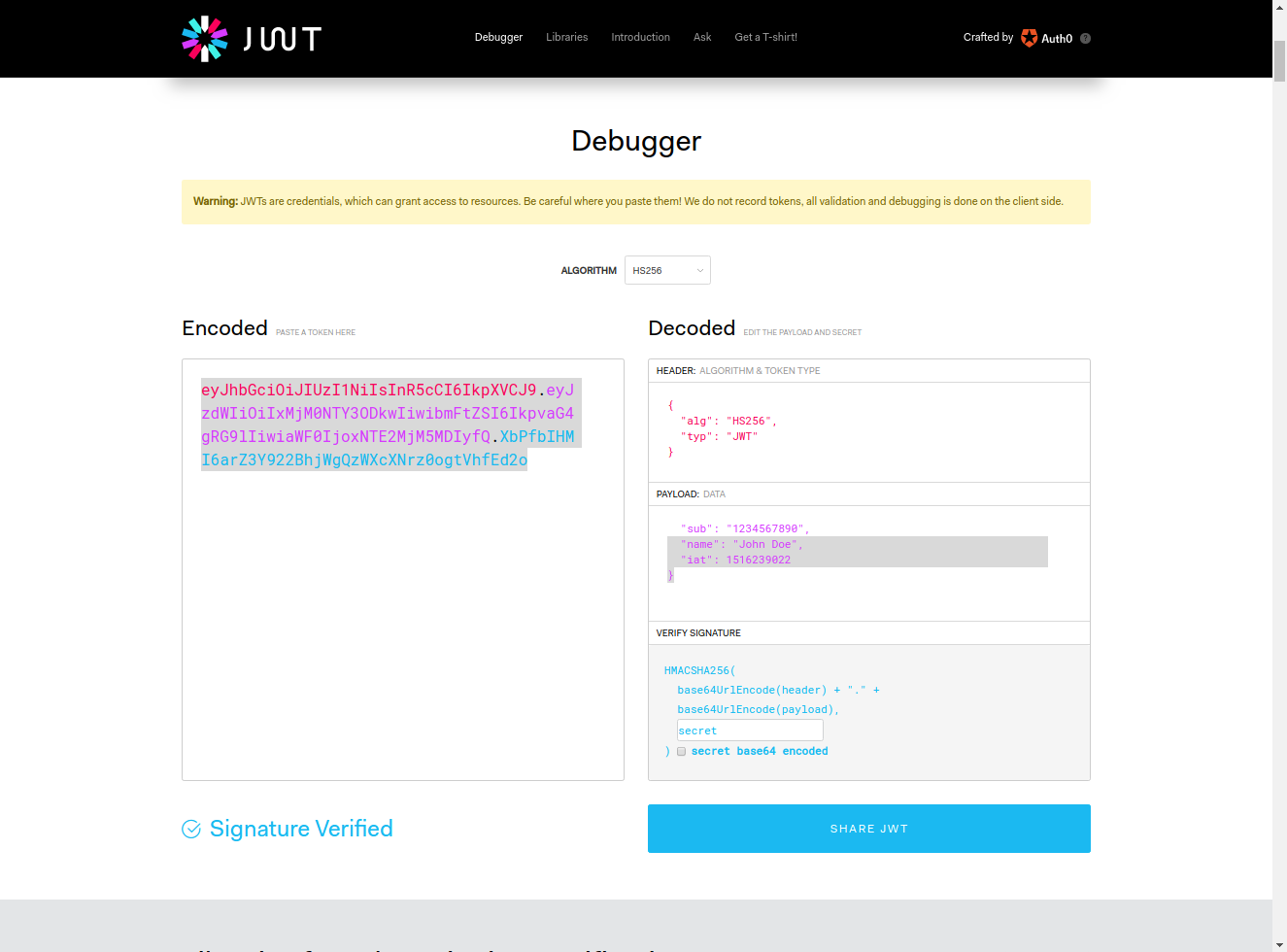The height and width of the screenshot is (952, 1287).
Task: Click the yellow JWT credentials warning banner
Action: coord(635,201)
